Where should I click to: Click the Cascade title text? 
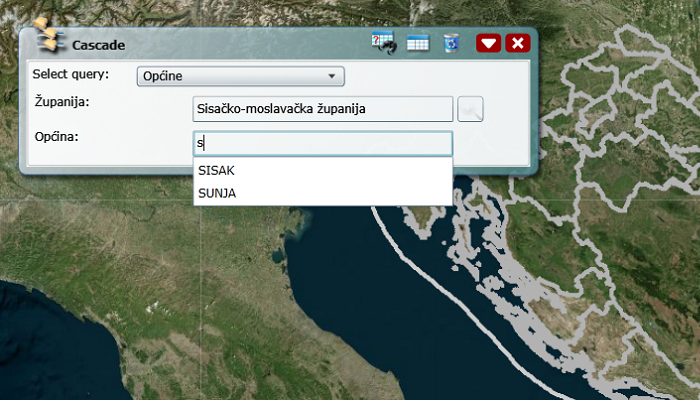point(98,45)
